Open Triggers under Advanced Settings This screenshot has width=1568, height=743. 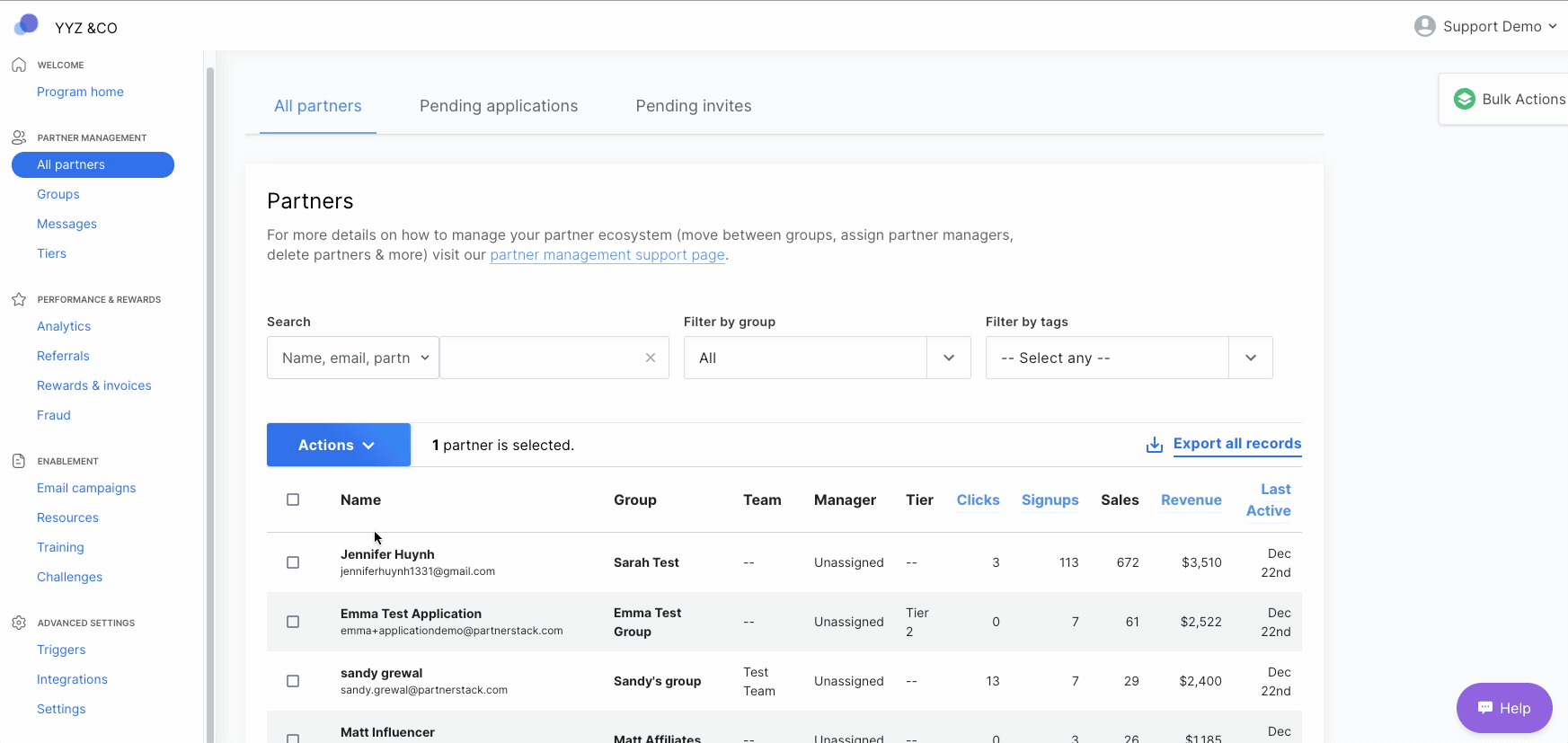click(x=61, y=650)
